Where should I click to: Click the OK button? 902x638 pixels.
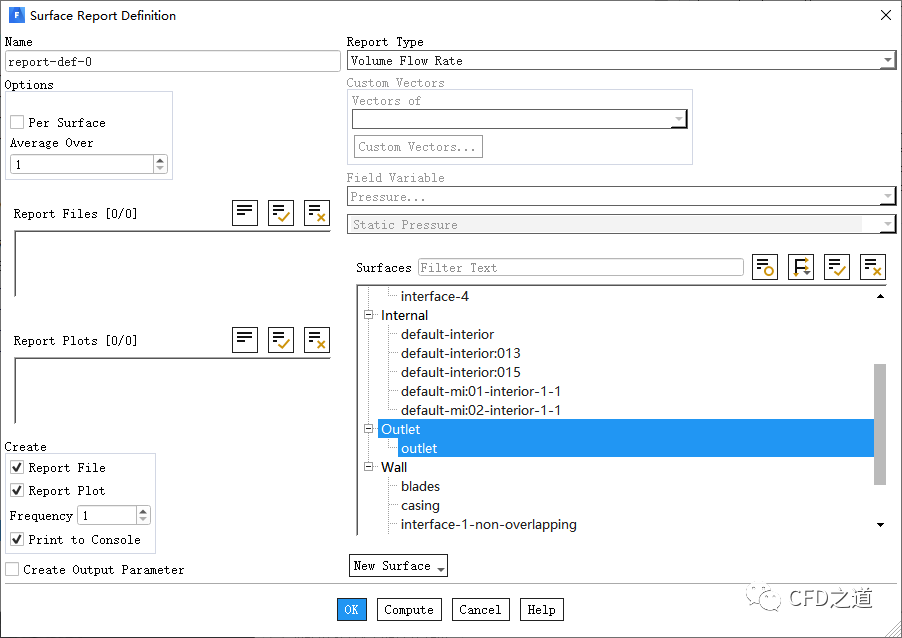point(351,610)
